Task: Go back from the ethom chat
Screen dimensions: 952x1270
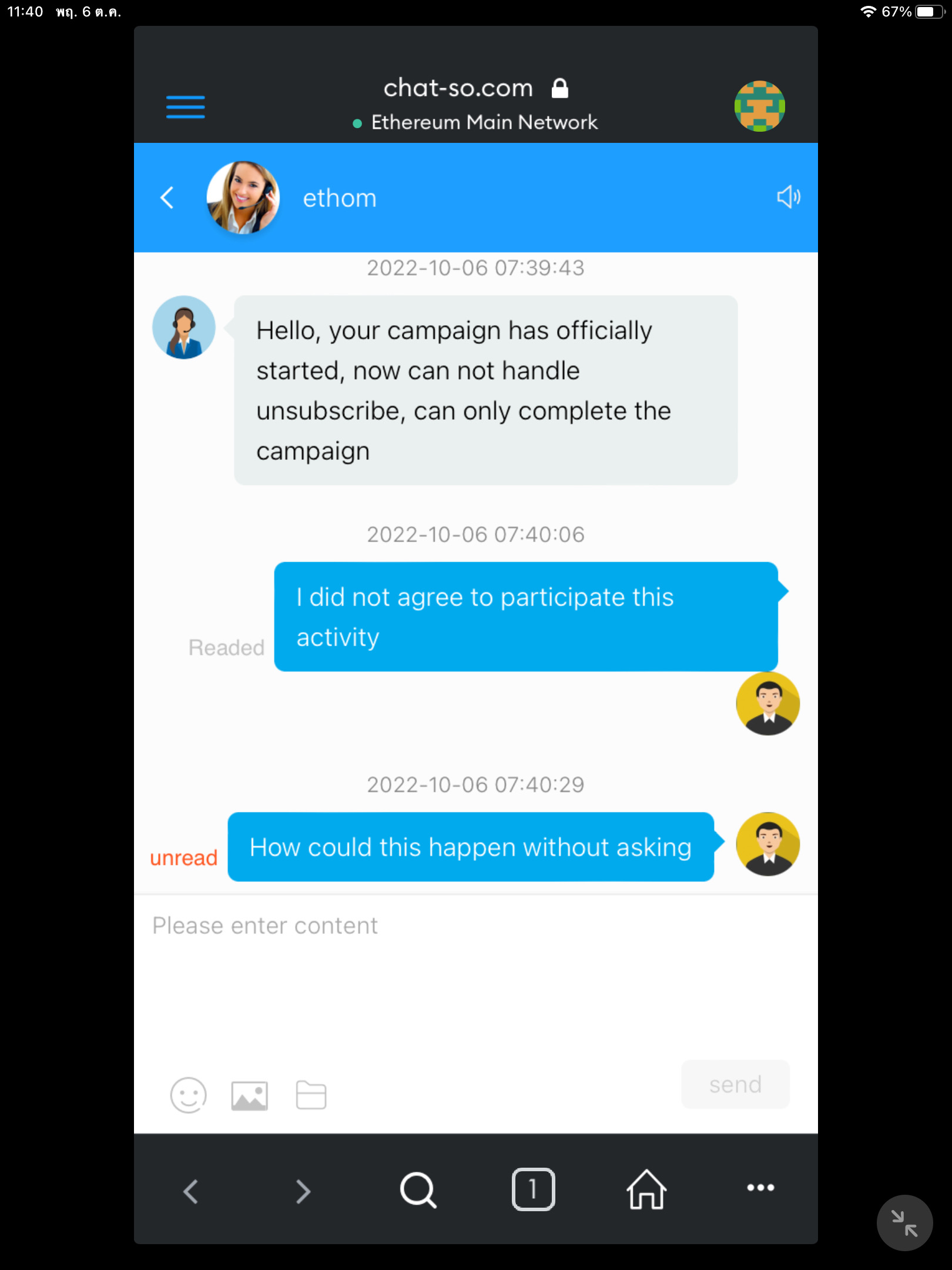Action: click(x=167, y=198)
